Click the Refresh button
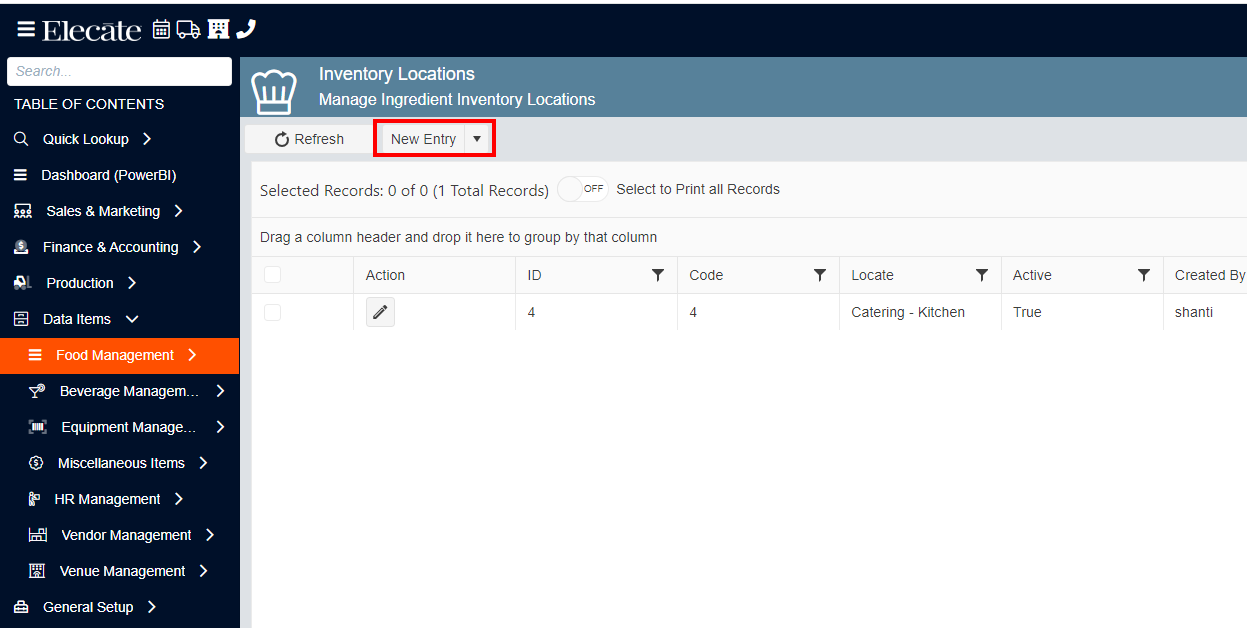This screenshot has width=1247, height=628. 309,139
